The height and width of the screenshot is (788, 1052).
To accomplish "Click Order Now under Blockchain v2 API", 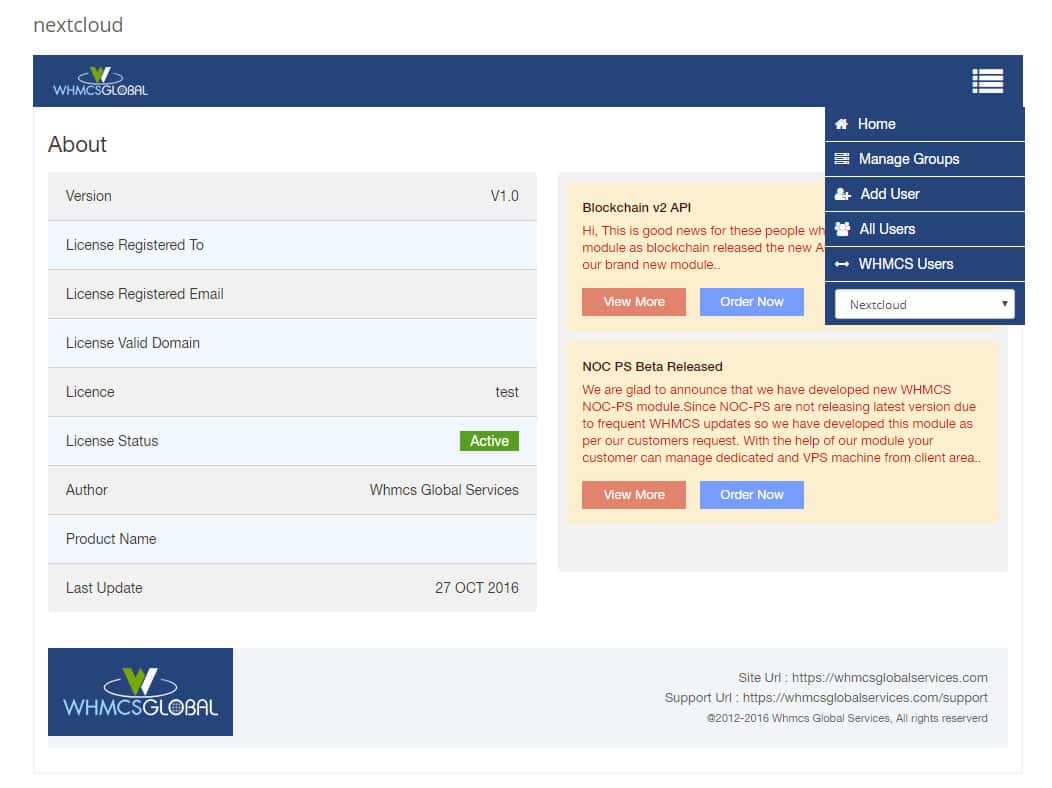I will [751, 302].
